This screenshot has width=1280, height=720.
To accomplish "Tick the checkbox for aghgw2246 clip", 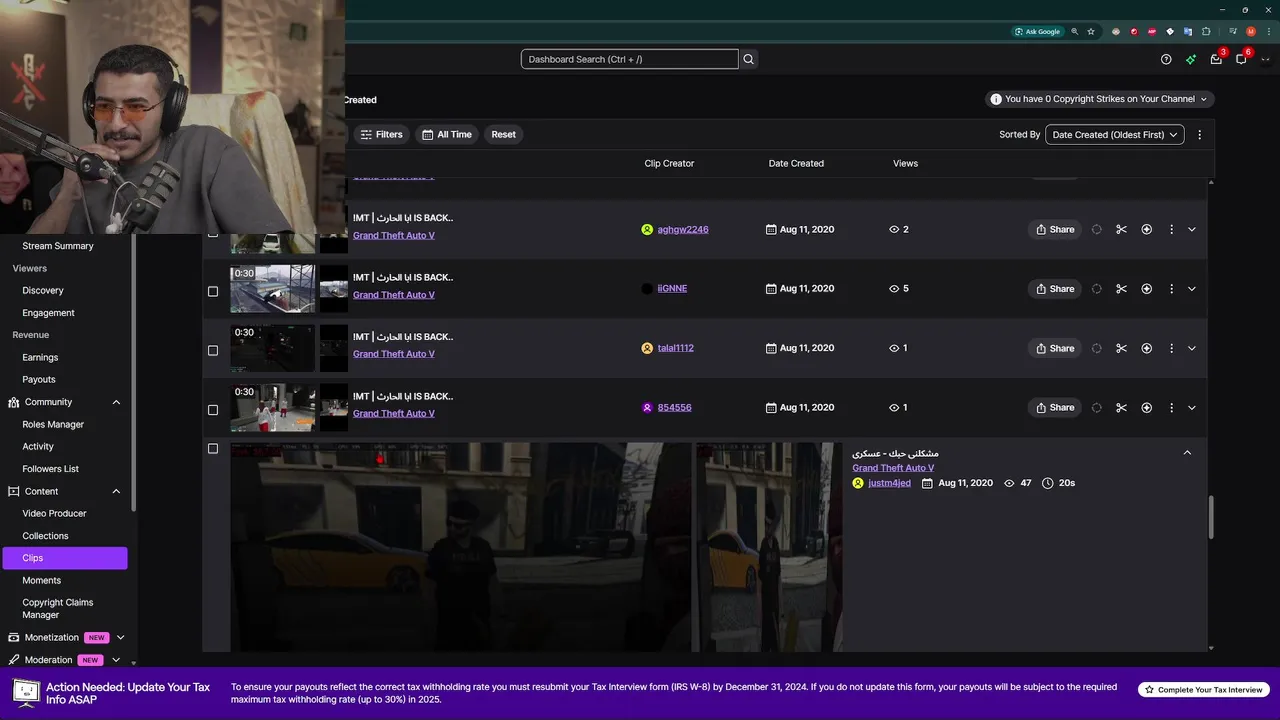I will (212, 233).
